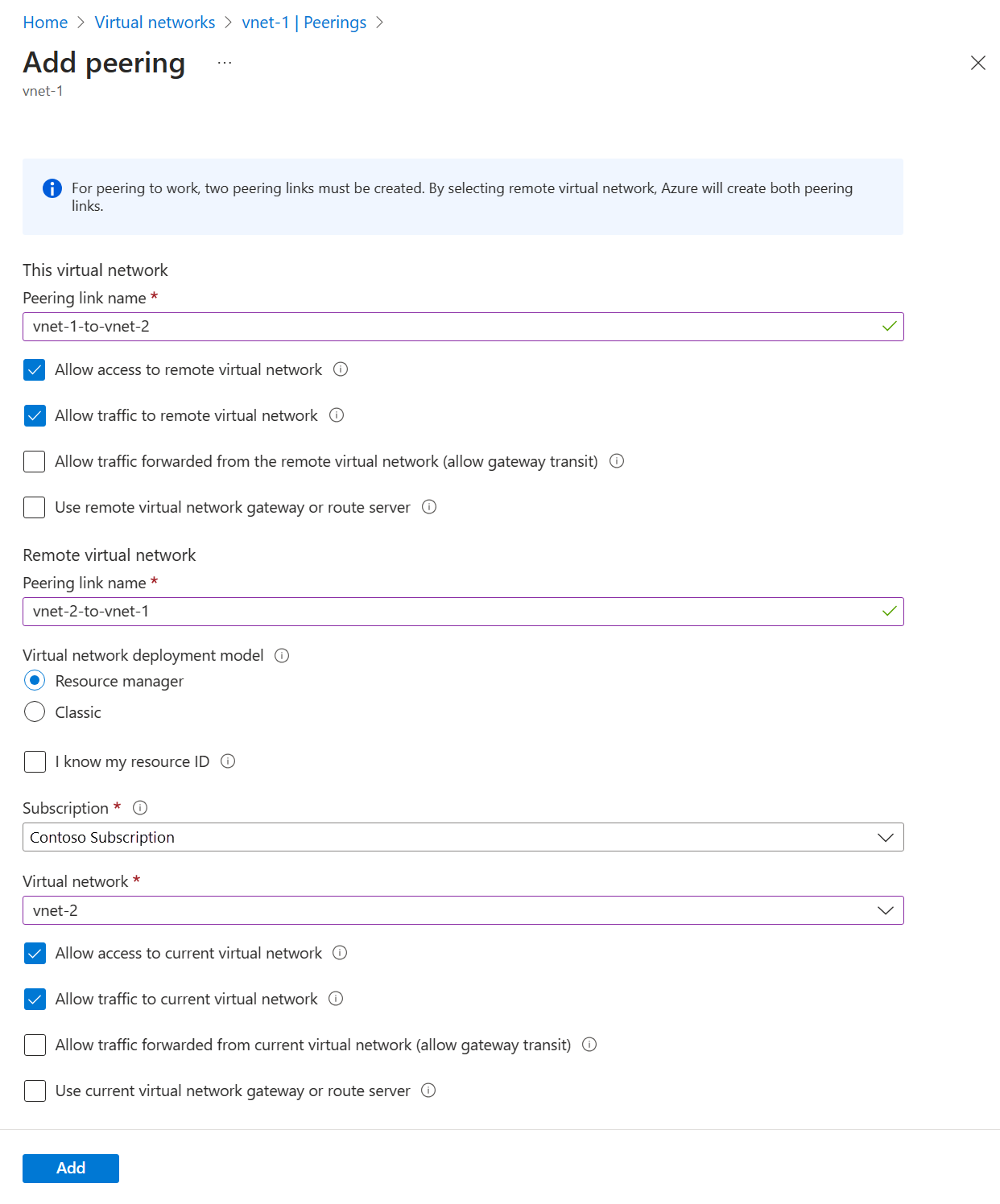Click the Add button to create peering
The height and width of the screenshot is (1204, 1000).
pyautogui.click(x=70, y=1168)
